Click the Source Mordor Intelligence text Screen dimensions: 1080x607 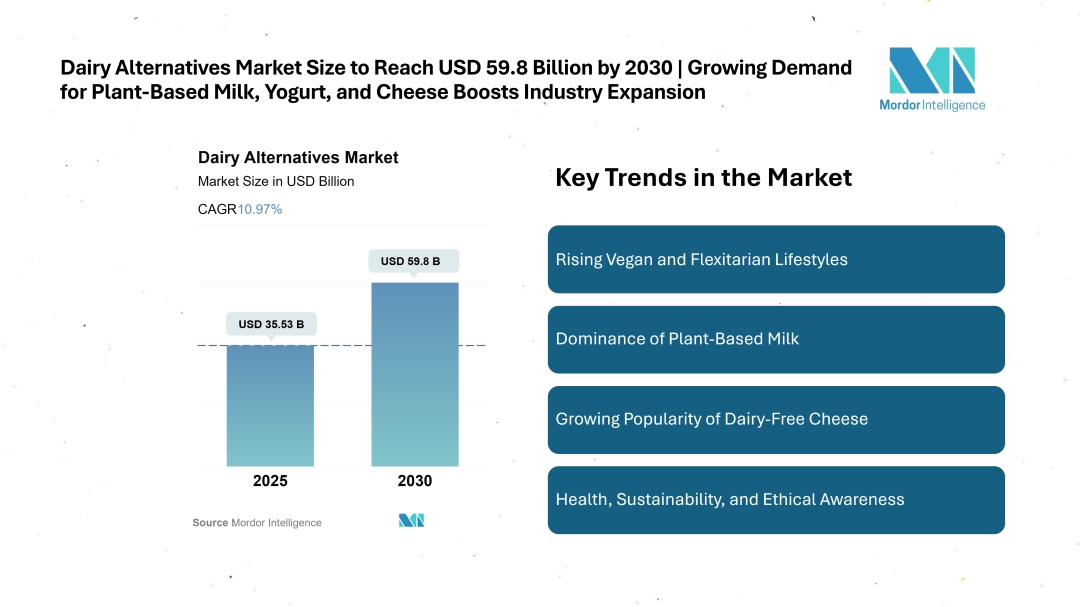pos(257,523)
